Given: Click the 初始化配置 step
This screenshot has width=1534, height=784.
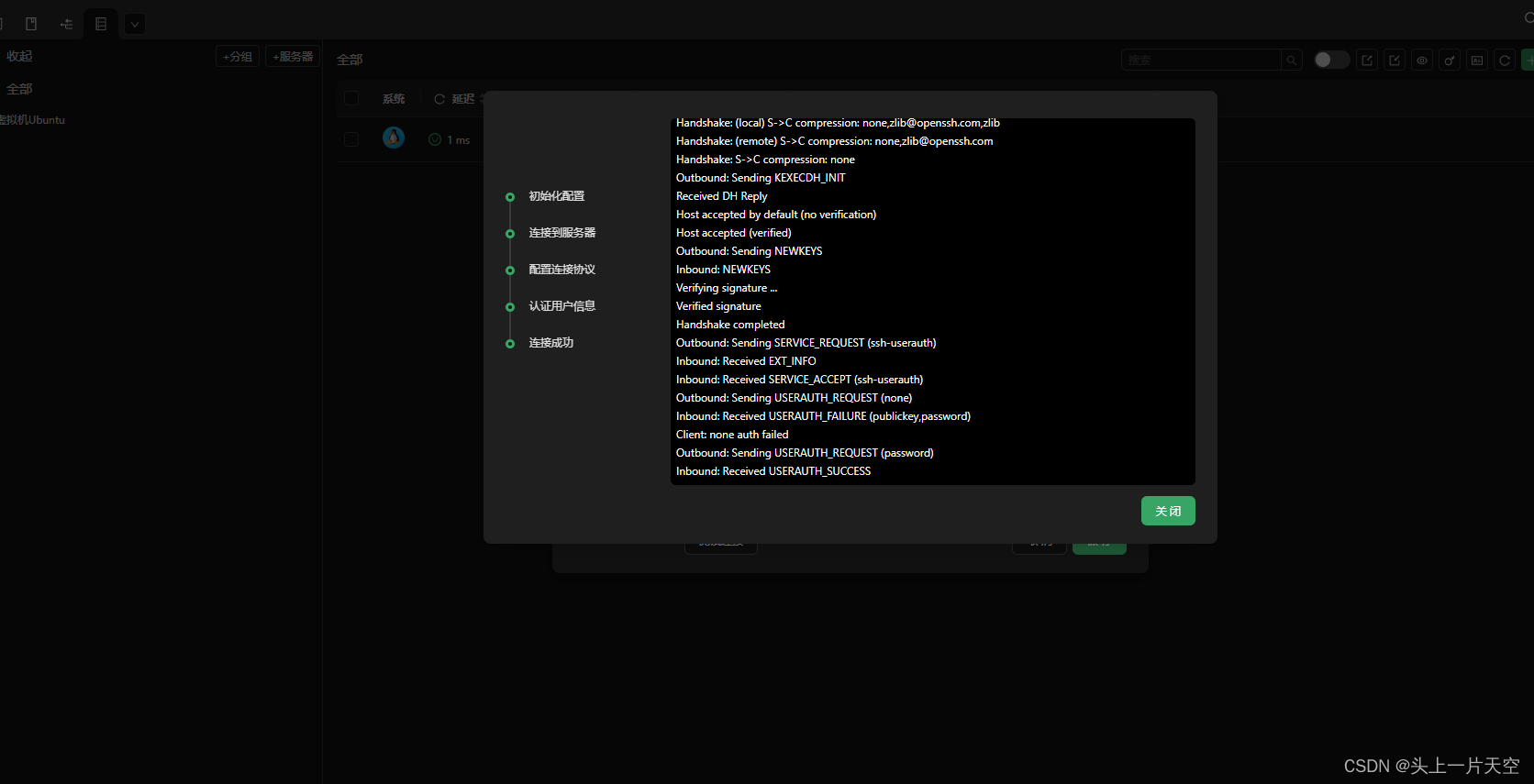Looking at the screenshot, I should 557,196.
